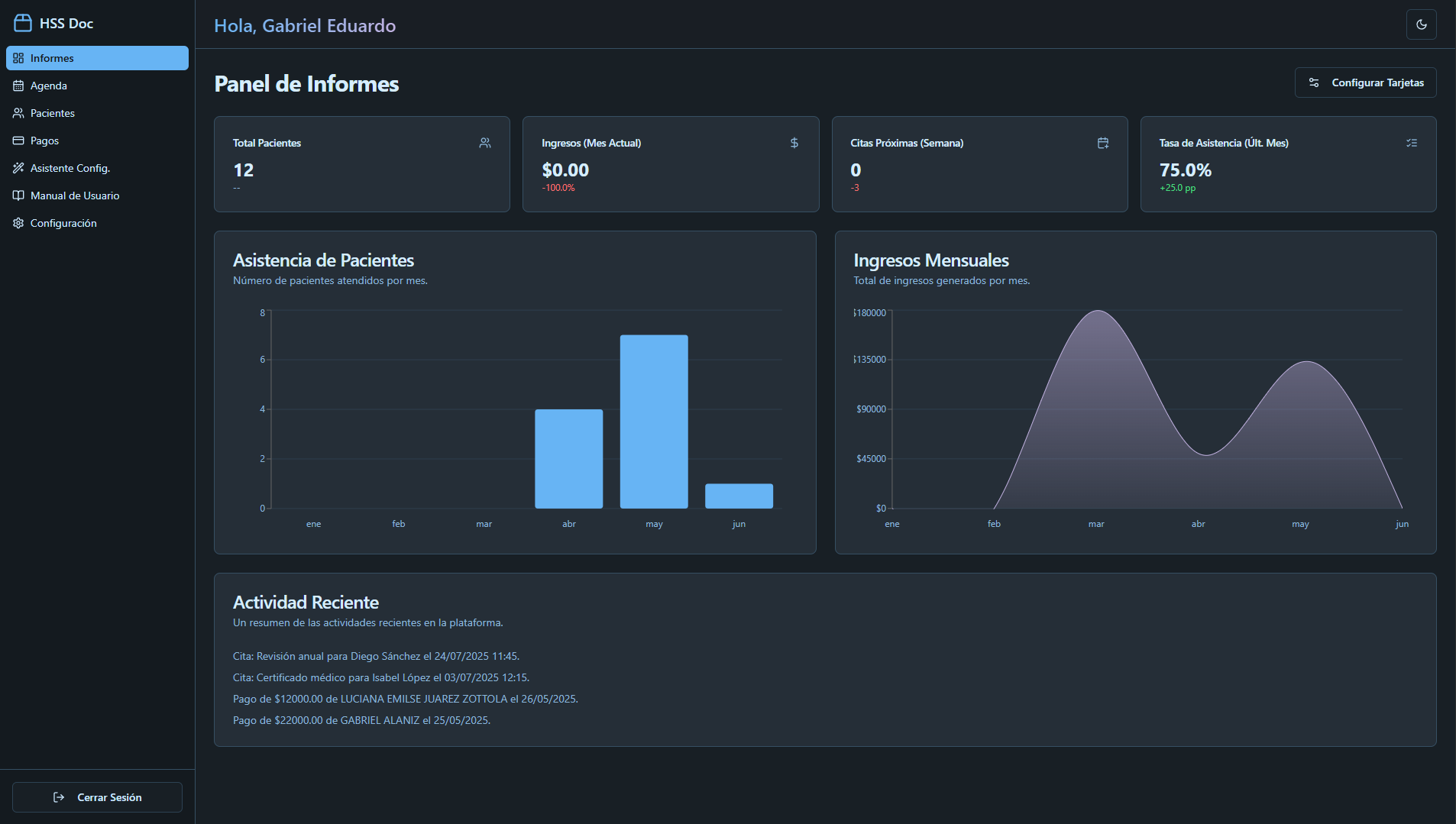Click the Cerrar Sesión button
Image resolution: width=1456 pixels, height=824 pixels.
[97, 797]
